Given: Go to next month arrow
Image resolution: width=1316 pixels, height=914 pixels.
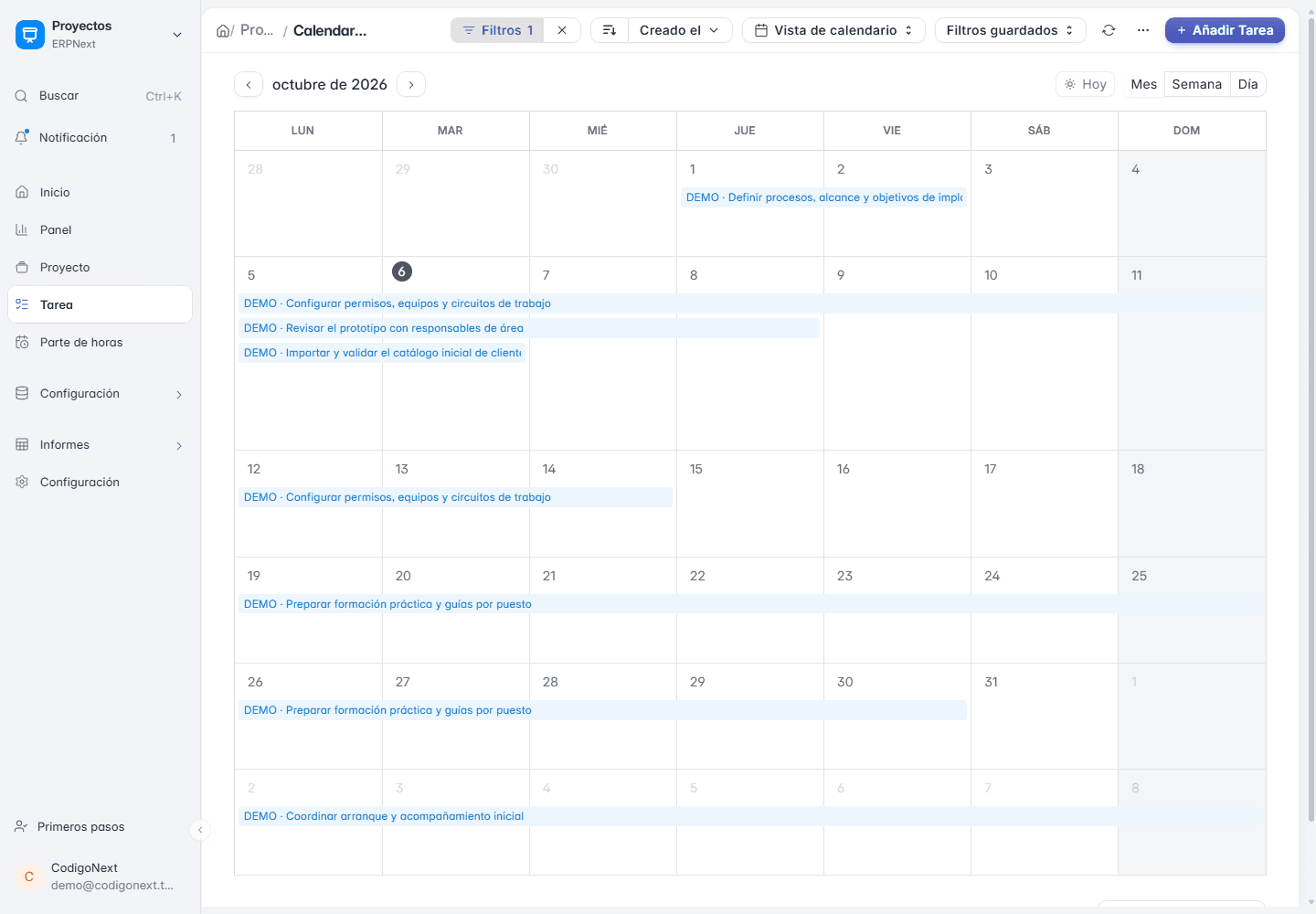Looking at the screenshot, I should (x=411, y=84).
